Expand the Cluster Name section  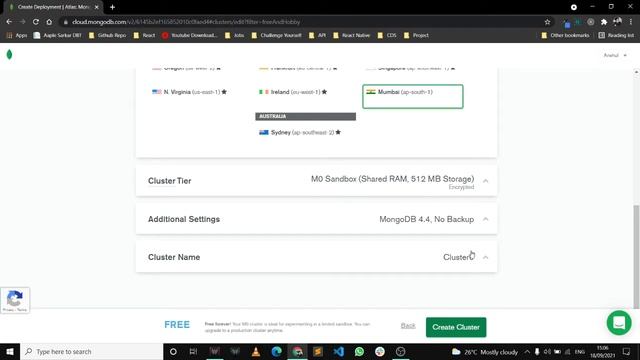[x=485, y=257]
